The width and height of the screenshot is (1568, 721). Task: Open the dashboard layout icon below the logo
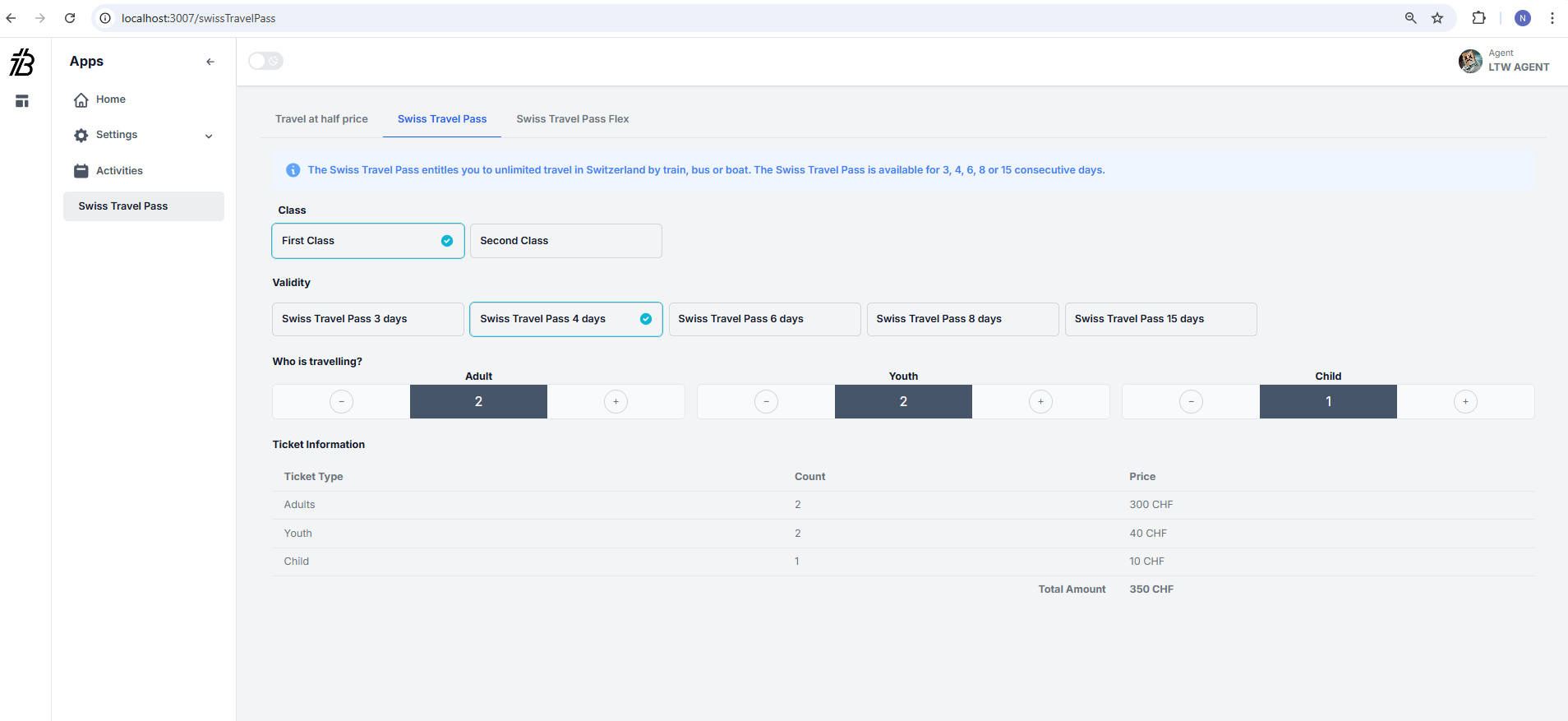pyautogui.click(x=22, y=101)
